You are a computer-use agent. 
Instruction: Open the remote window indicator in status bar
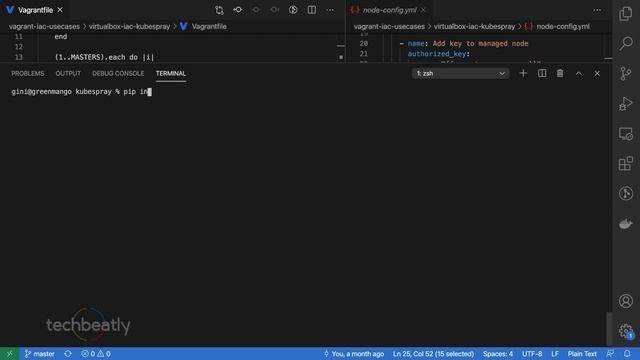(9, 354)
